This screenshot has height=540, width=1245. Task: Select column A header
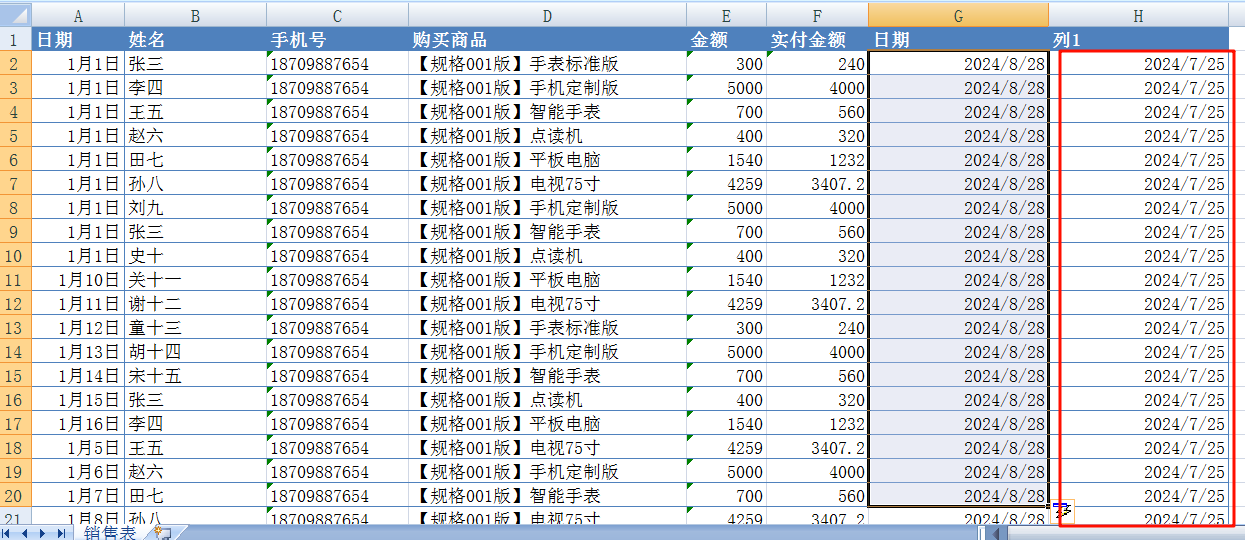[78, 15]
